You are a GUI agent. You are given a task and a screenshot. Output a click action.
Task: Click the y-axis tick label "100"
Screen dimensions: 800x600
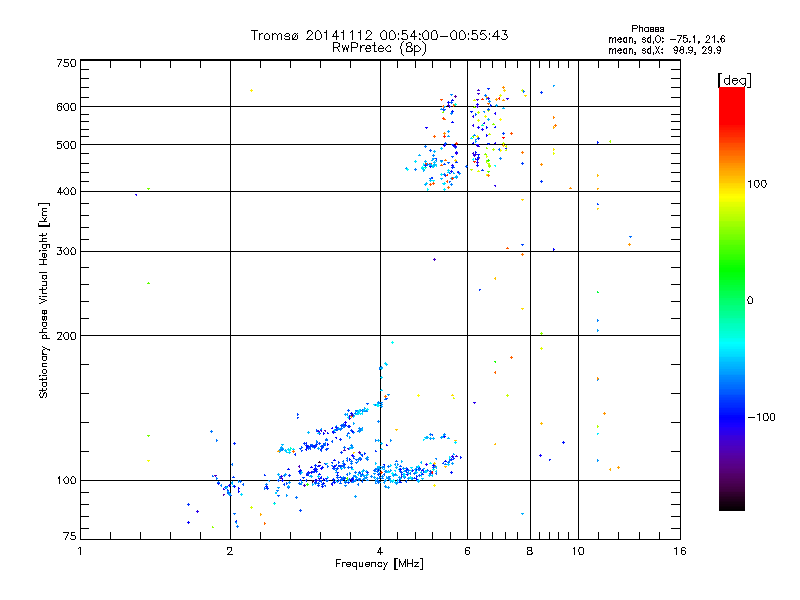(x=66, y=481)
